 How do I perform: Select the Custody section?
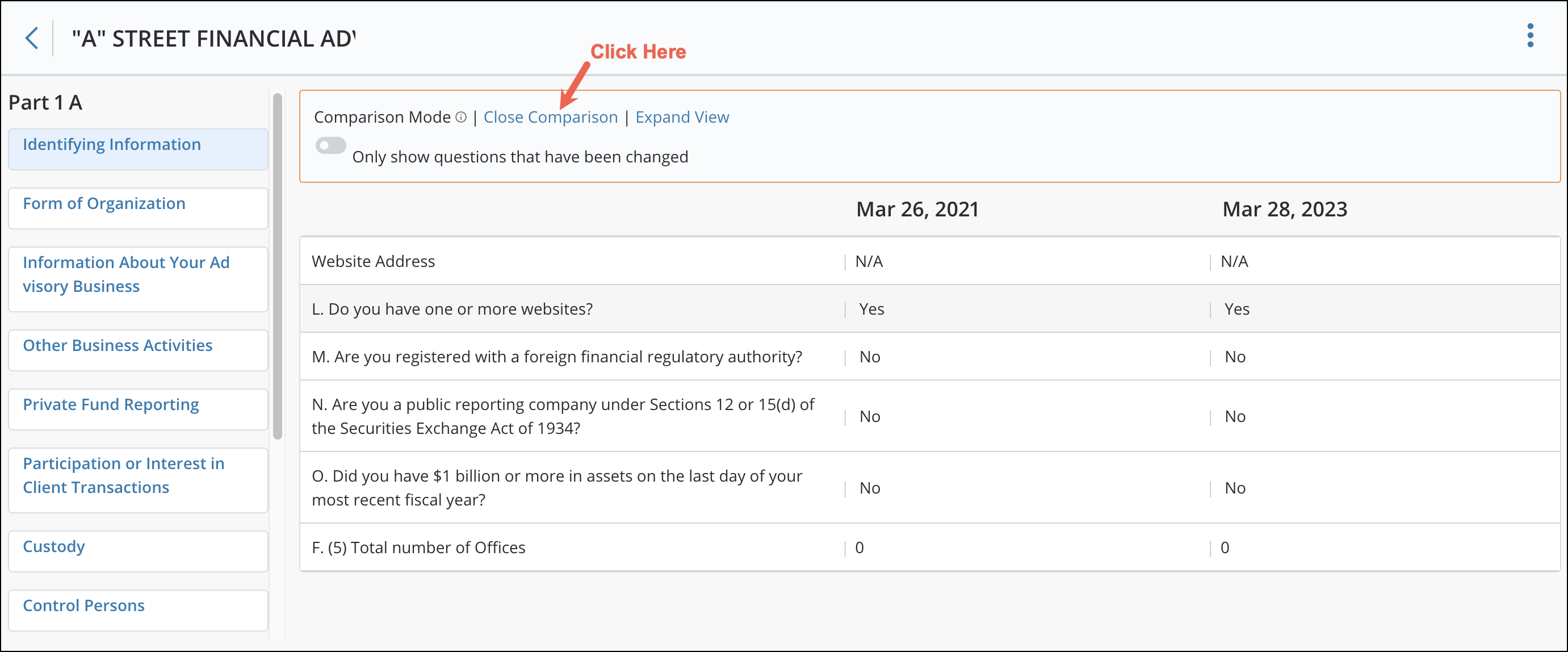point(53,546)
